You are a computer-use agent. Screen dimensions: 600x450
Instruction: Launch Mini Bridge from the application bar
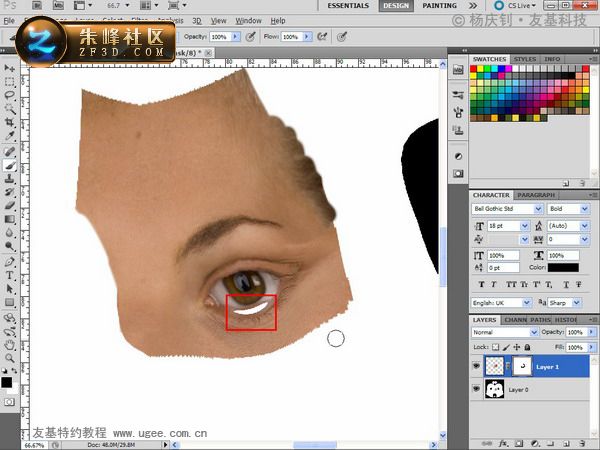(58, 5)
